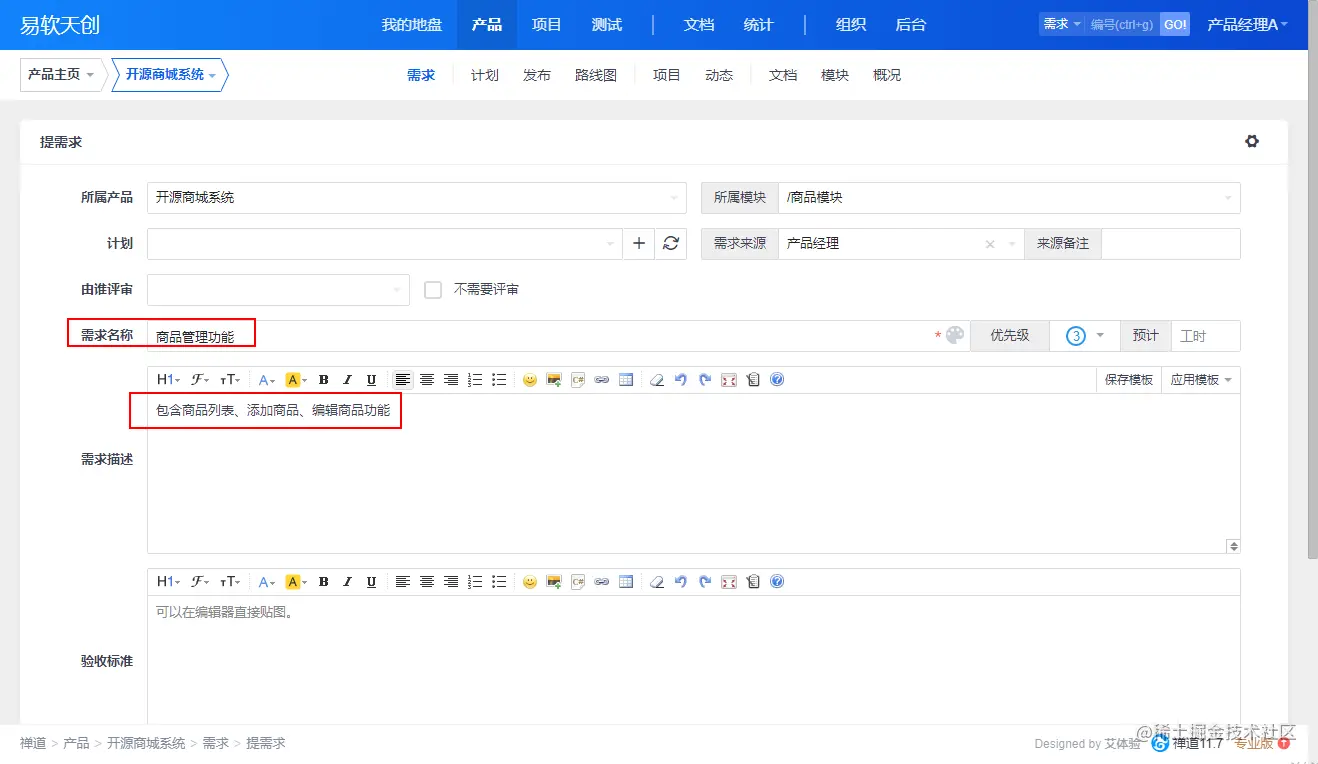Open the 所属产品 dropdown
This screenshot has width=1318, height=764.
point(417,198)
